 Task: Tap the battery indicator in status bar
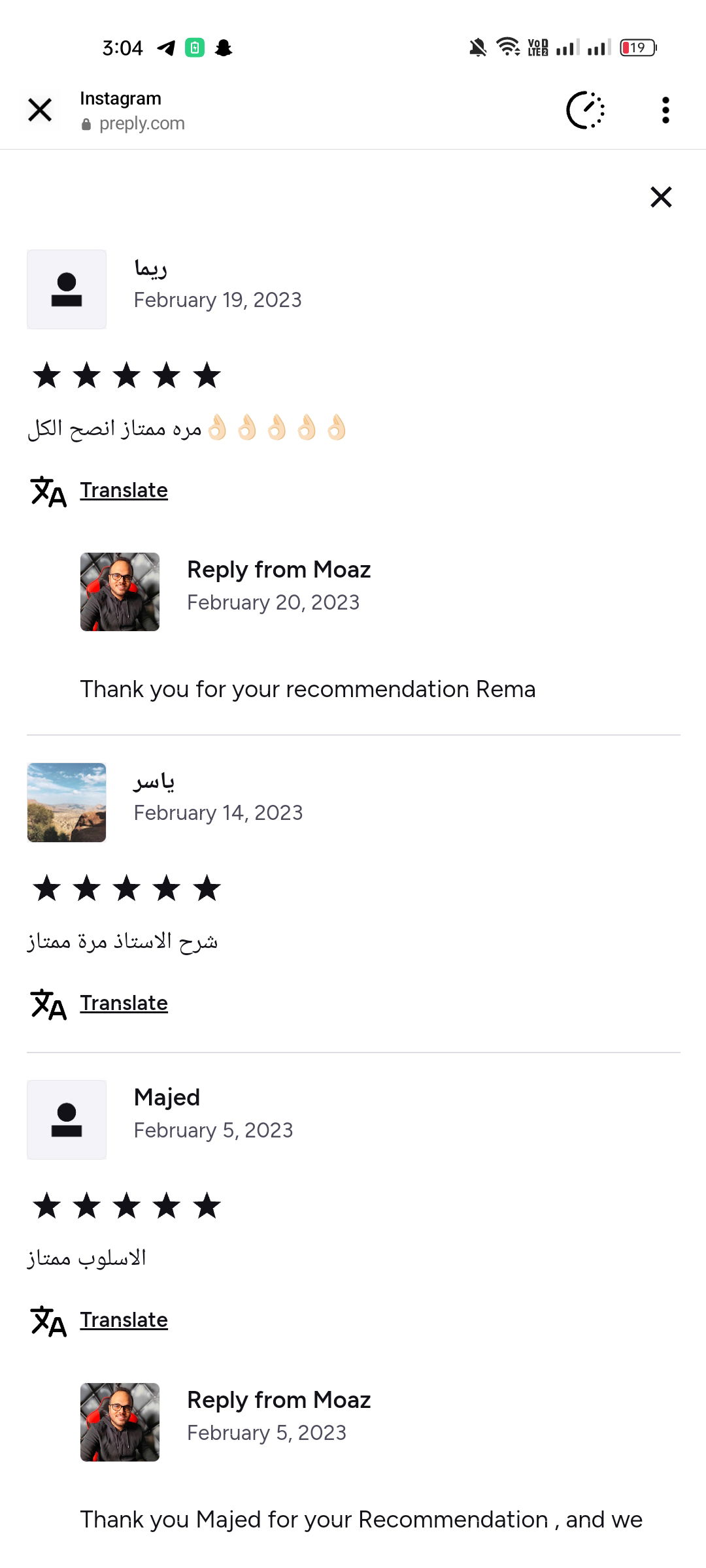[x=638, y=48]
